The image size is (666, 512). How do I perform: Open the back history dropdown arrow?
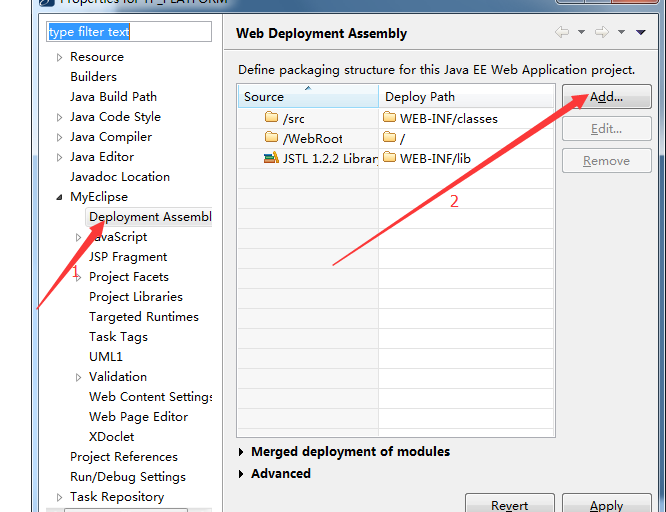[x=581, y=32]
